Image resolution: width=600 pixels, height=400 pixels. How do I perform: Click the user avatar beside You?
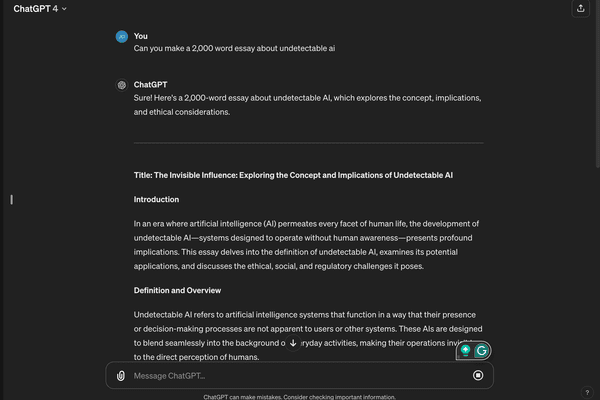pos(121,36)
